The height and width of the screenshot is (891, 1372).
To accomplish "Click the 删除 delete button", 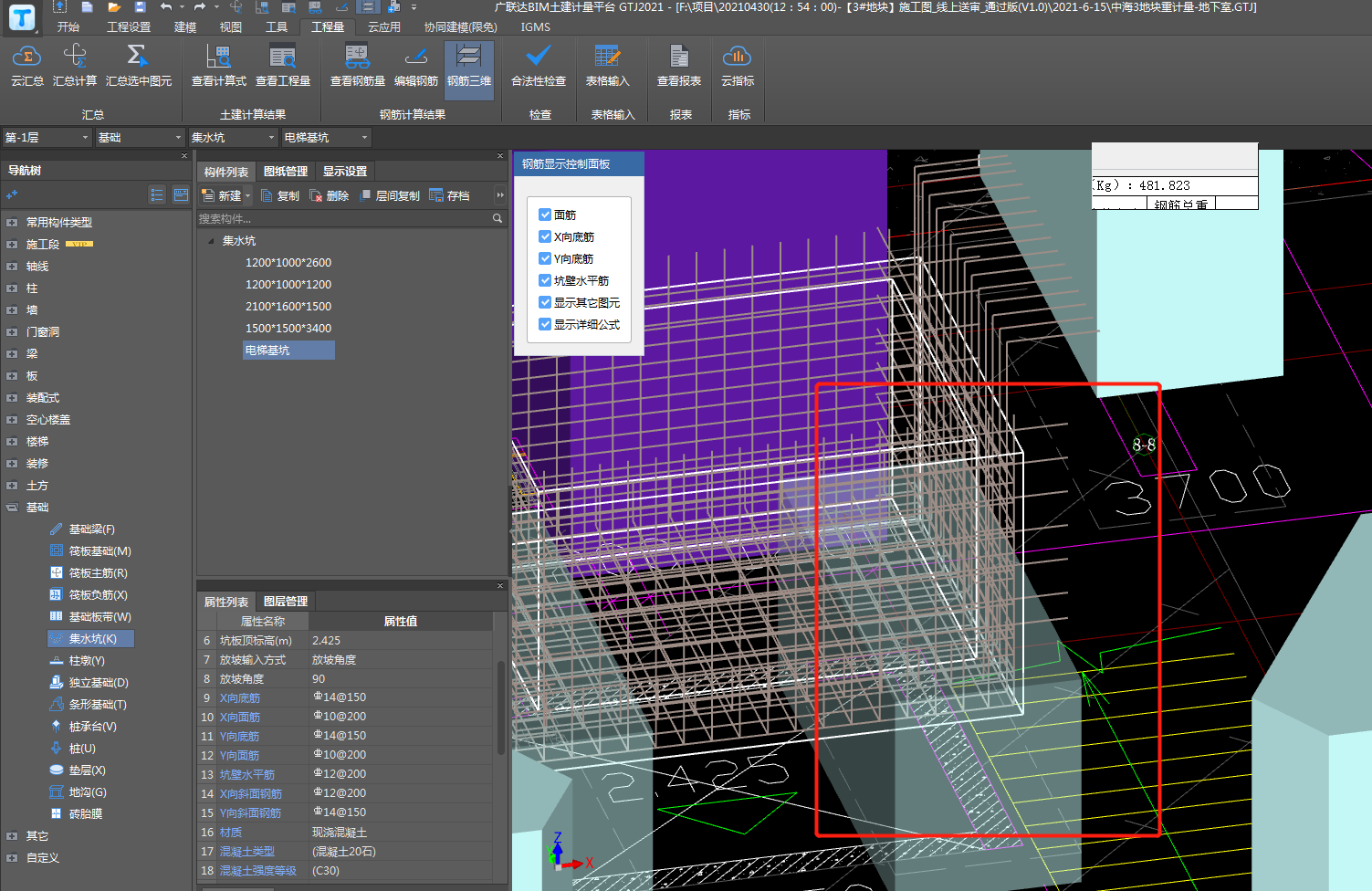I will (x=329, y=195).
